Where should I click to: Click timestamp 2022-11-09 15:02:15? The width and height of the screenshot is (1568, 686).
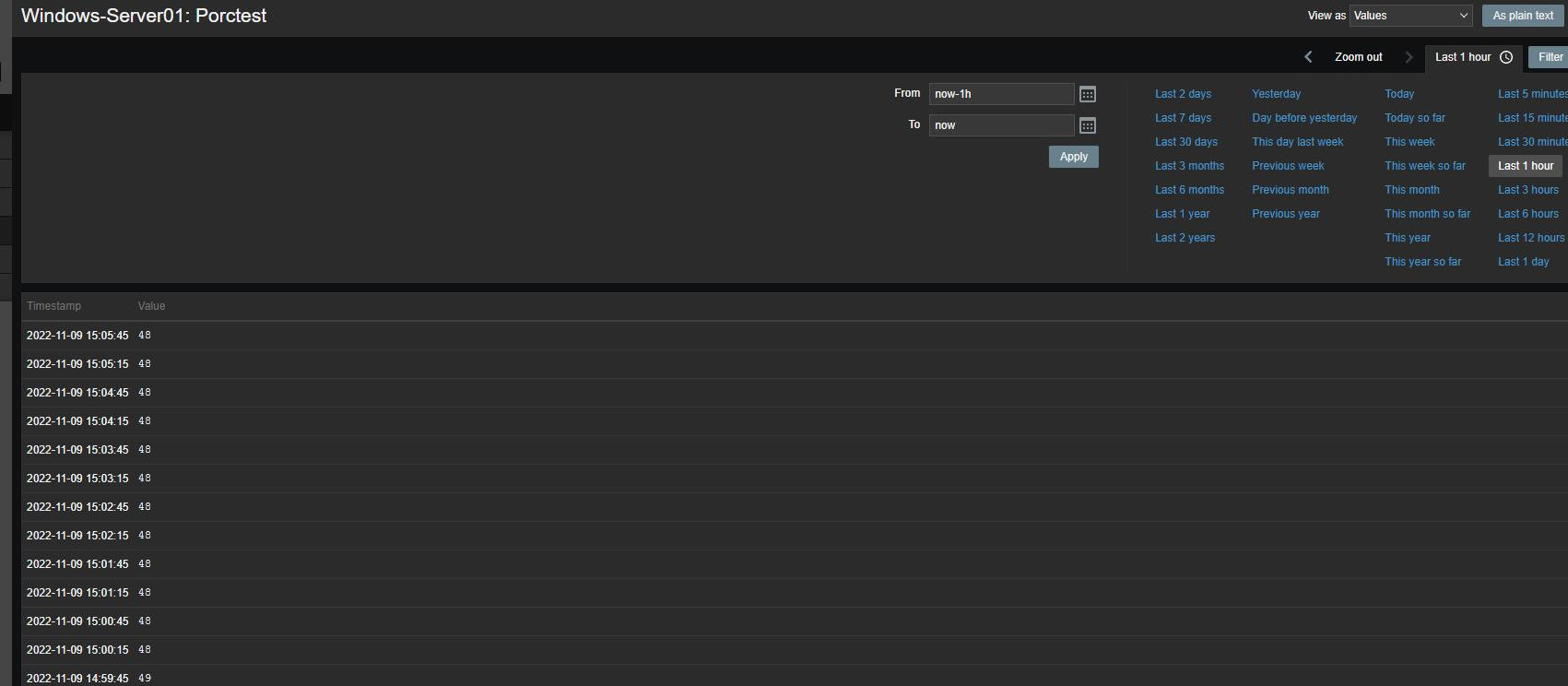tap(77, 536)
